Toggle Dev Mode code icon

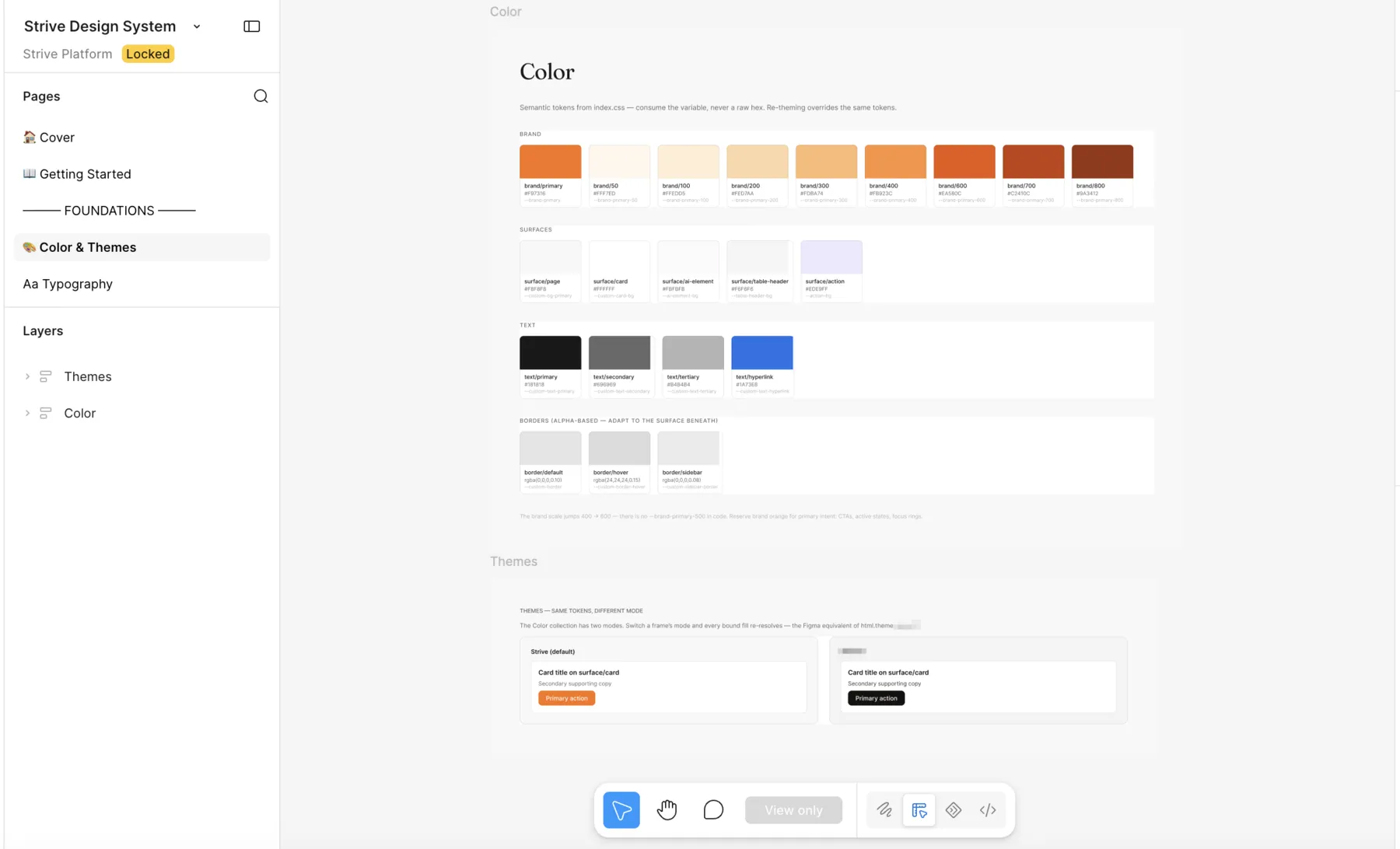click(x=988, y=810)
